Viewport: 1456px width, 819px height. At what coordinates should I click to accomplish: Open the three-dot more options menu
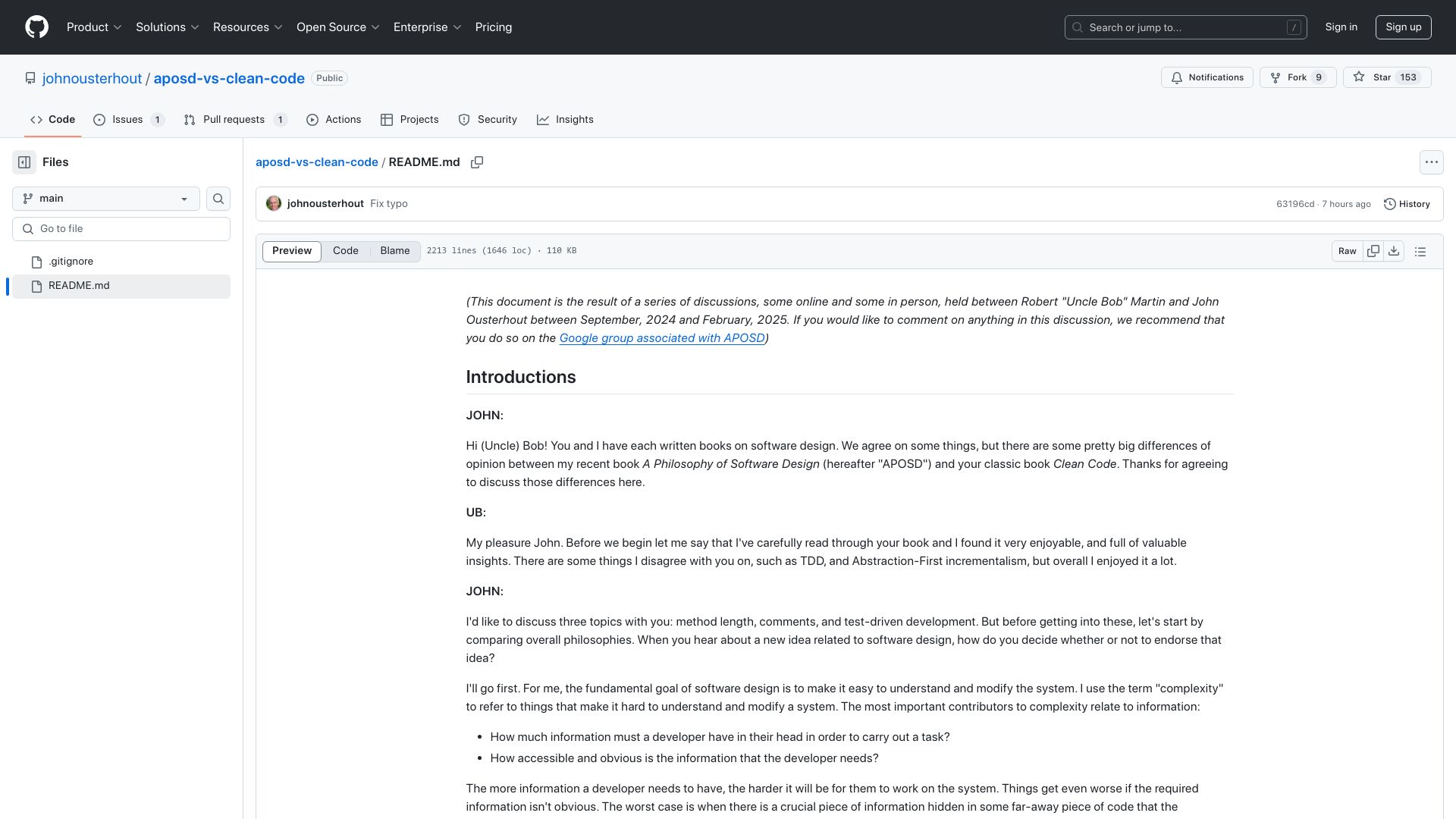point(1431,162)
